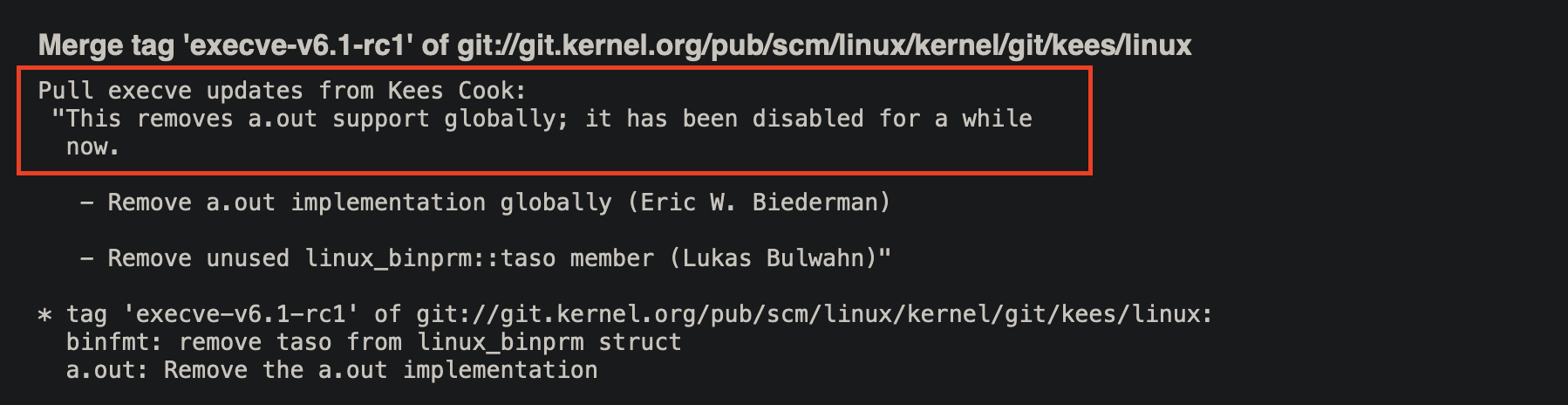This screenshot has height=405, width=1568.
Task: Click "binfmt: remove taso from linux_binprm struct"
Action: pyautogui.click(x=373, y=342)
